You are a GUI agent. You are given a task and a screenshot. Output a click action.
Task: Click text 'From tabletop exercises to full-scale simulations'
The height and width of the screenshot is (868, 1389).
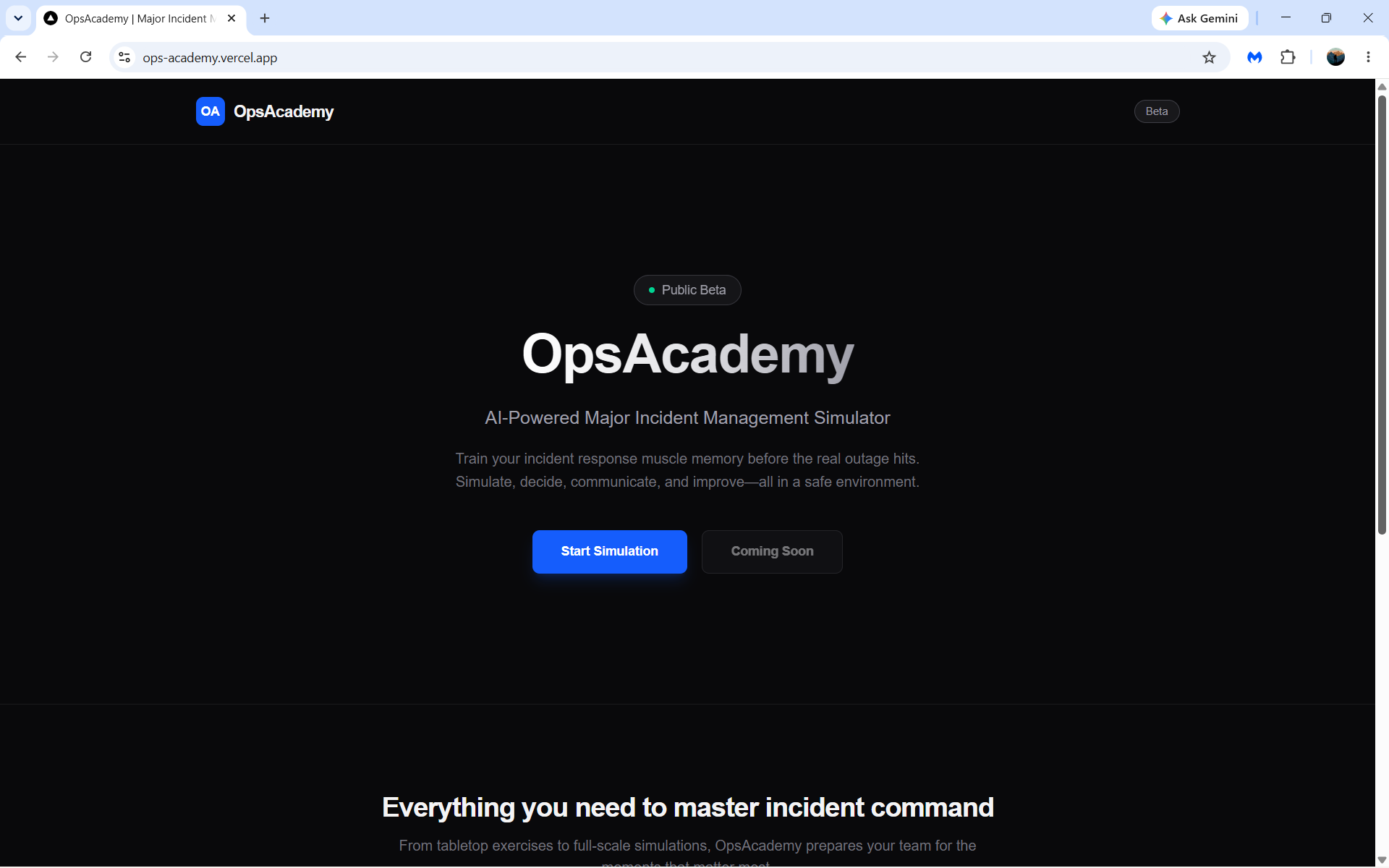[x=555, y=846]
